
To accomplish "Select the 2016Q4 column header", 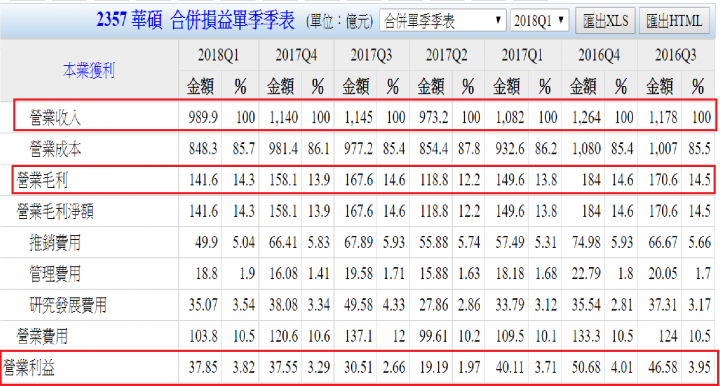I will point(599,55).
